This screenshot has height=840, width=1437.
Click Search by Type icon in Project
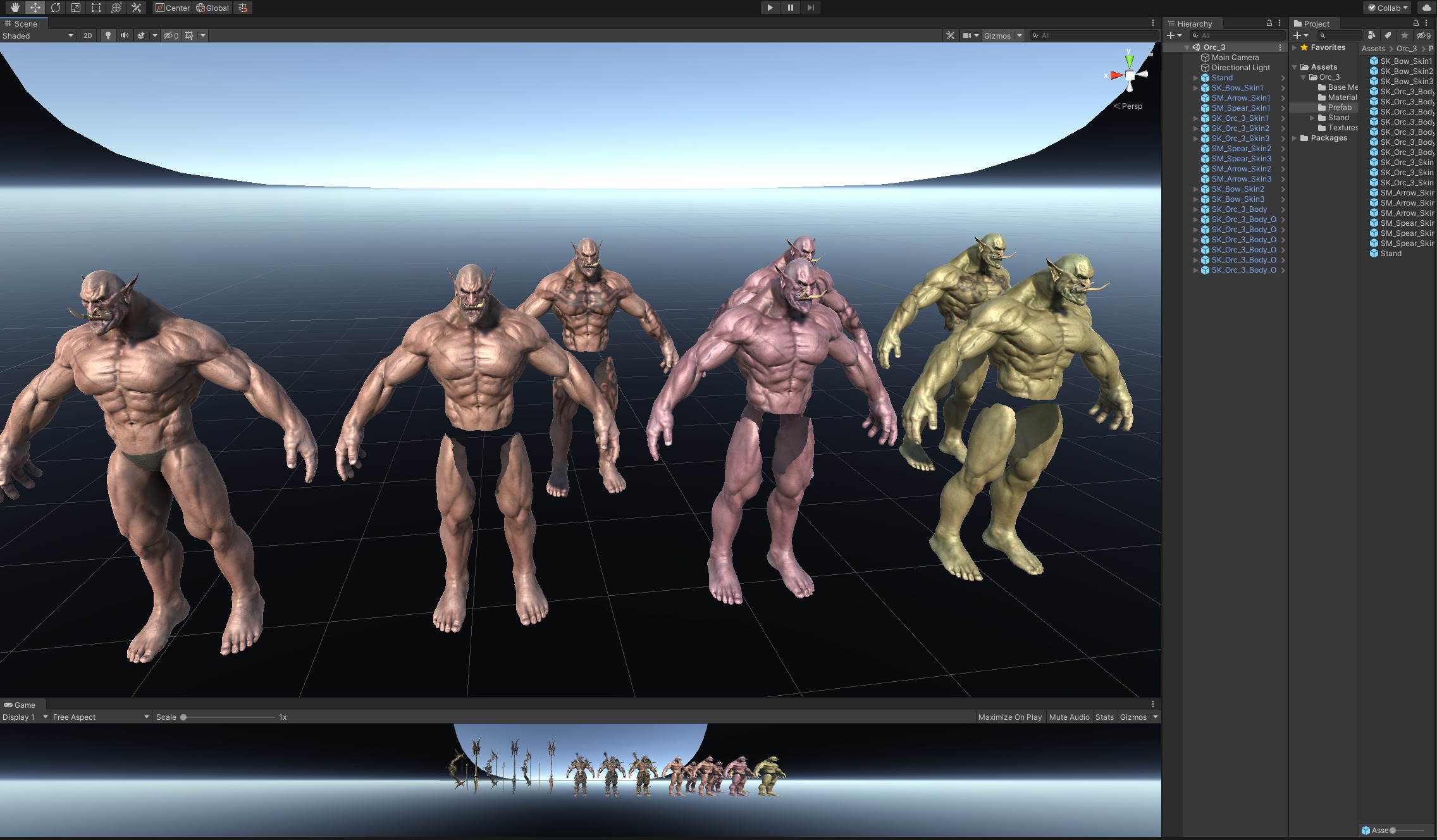tap(1371, 35)
